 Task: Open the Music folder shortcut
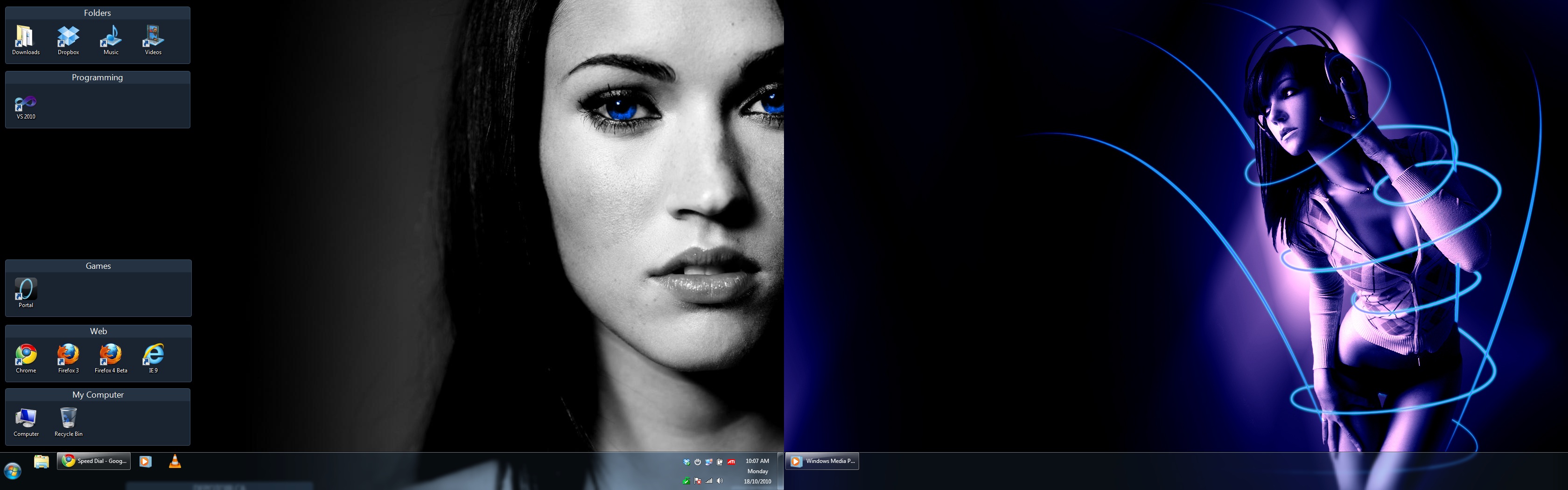(111, 40)
